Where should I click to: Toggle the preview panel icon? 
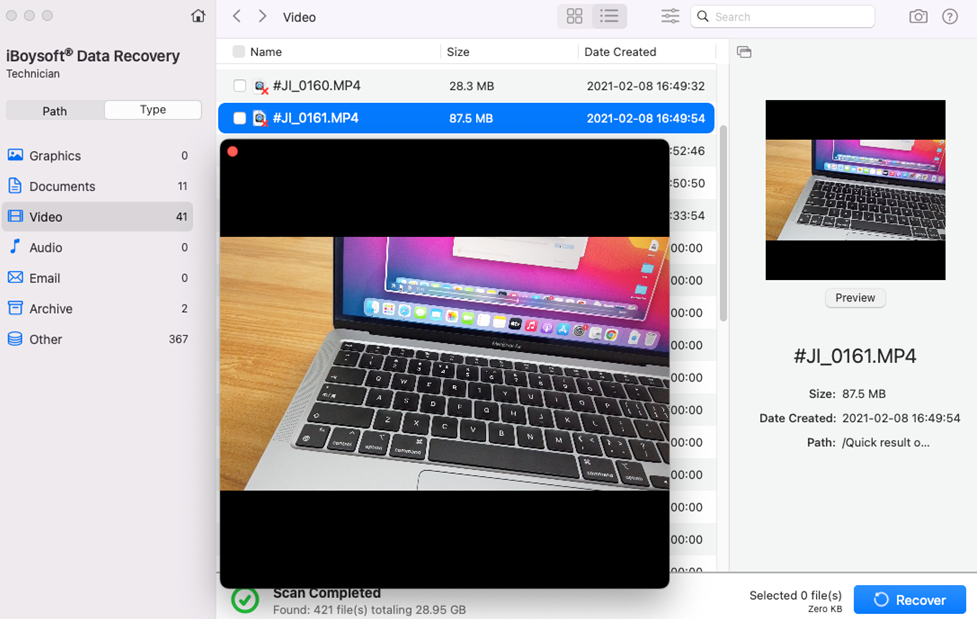[744, 52]
